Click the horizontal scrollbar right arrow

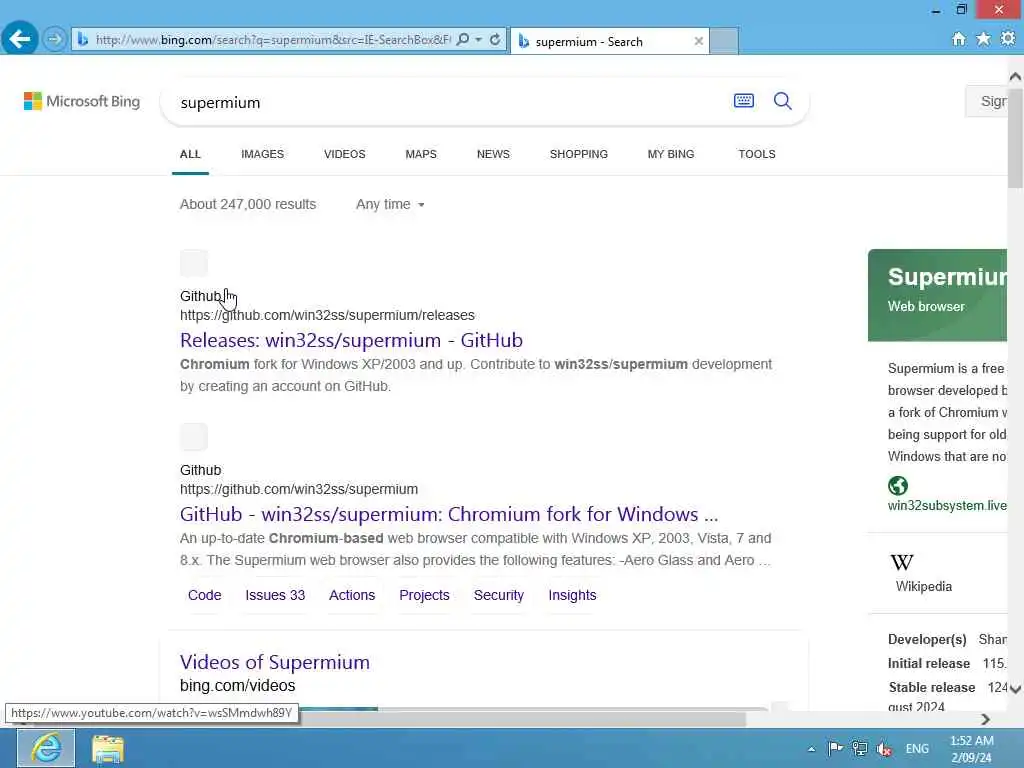pos(985,719)
